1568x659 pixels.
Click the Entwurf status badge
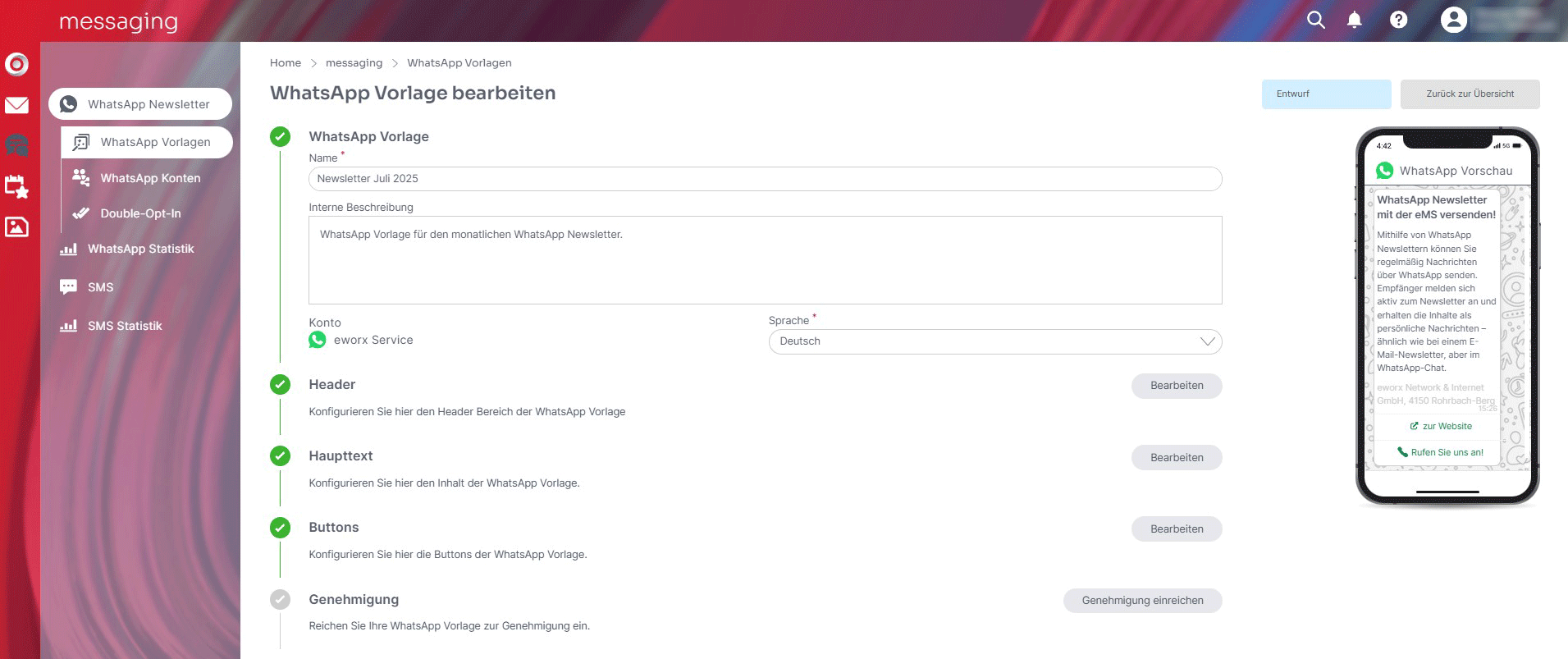tap(1326, 94)
